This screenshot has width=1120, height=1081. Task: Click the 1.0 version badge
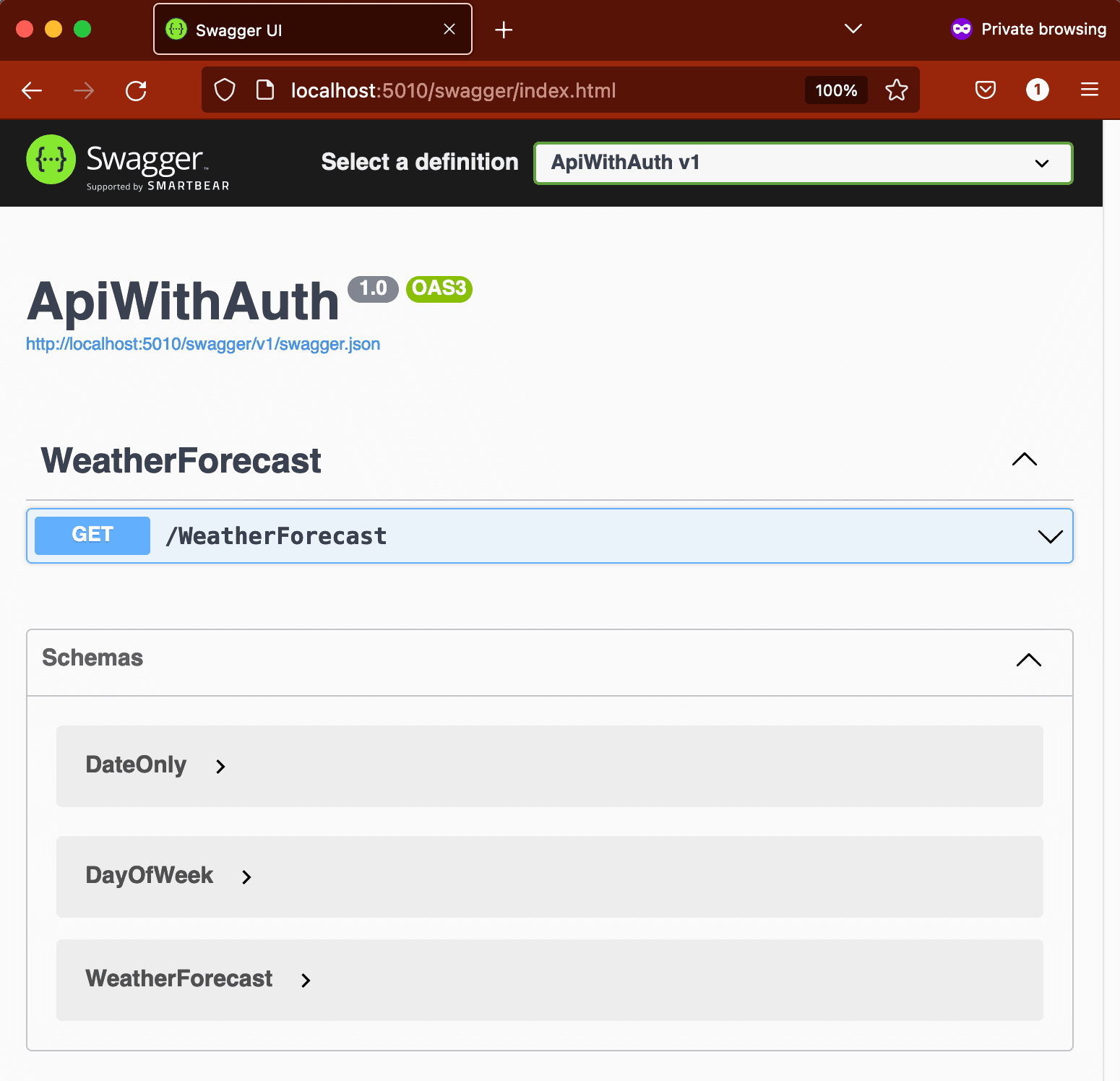pos(373,288)
